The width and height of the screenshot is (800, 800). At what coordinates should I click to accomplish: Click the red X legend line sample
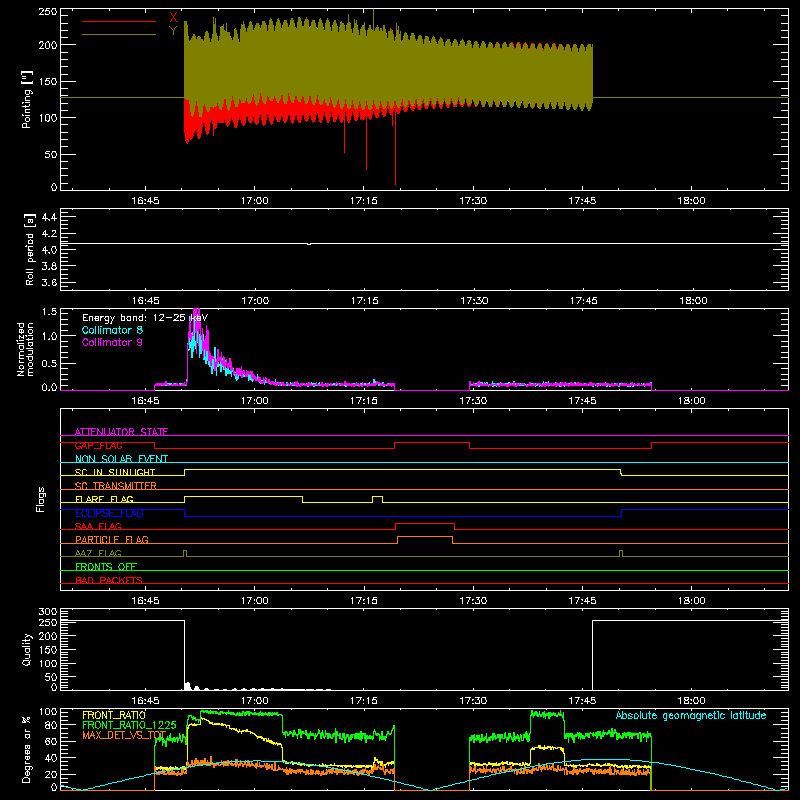[x=119, y=21]
